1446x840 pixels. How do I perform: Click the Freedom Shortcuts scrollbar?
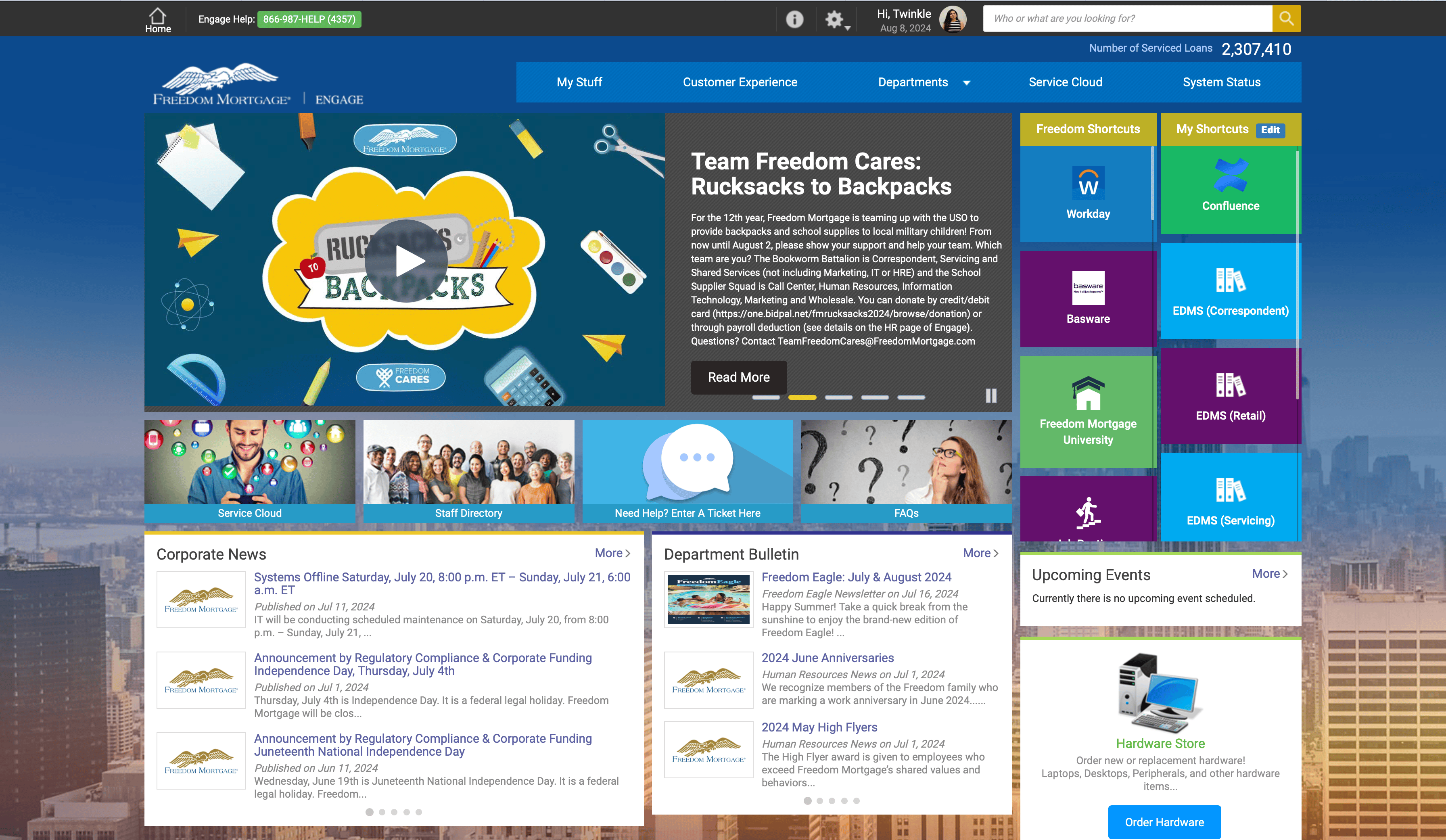[1152, 184]
